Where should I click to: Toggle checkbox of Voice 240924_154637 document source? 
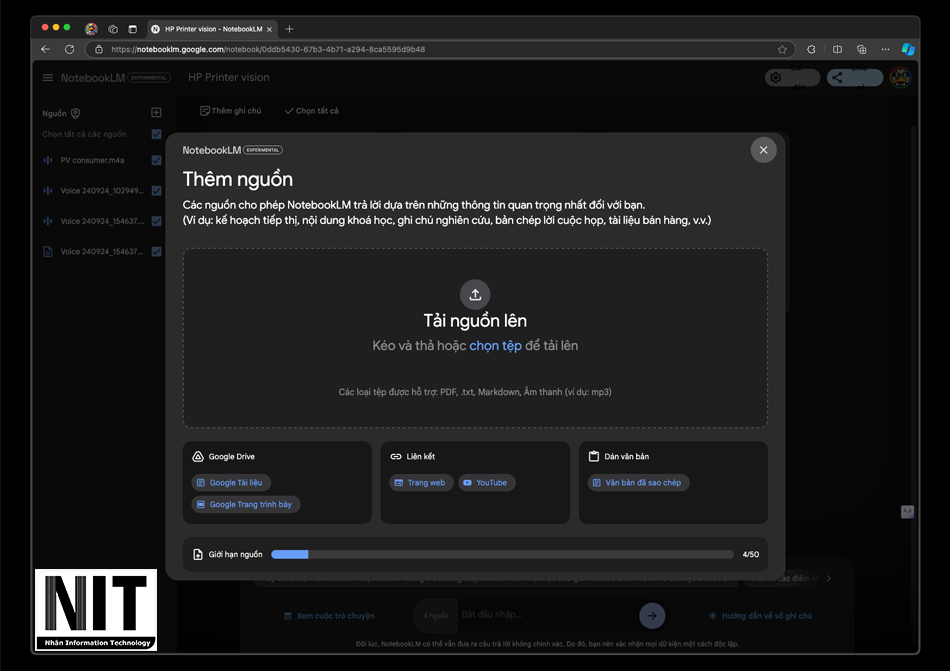[156, 251]
